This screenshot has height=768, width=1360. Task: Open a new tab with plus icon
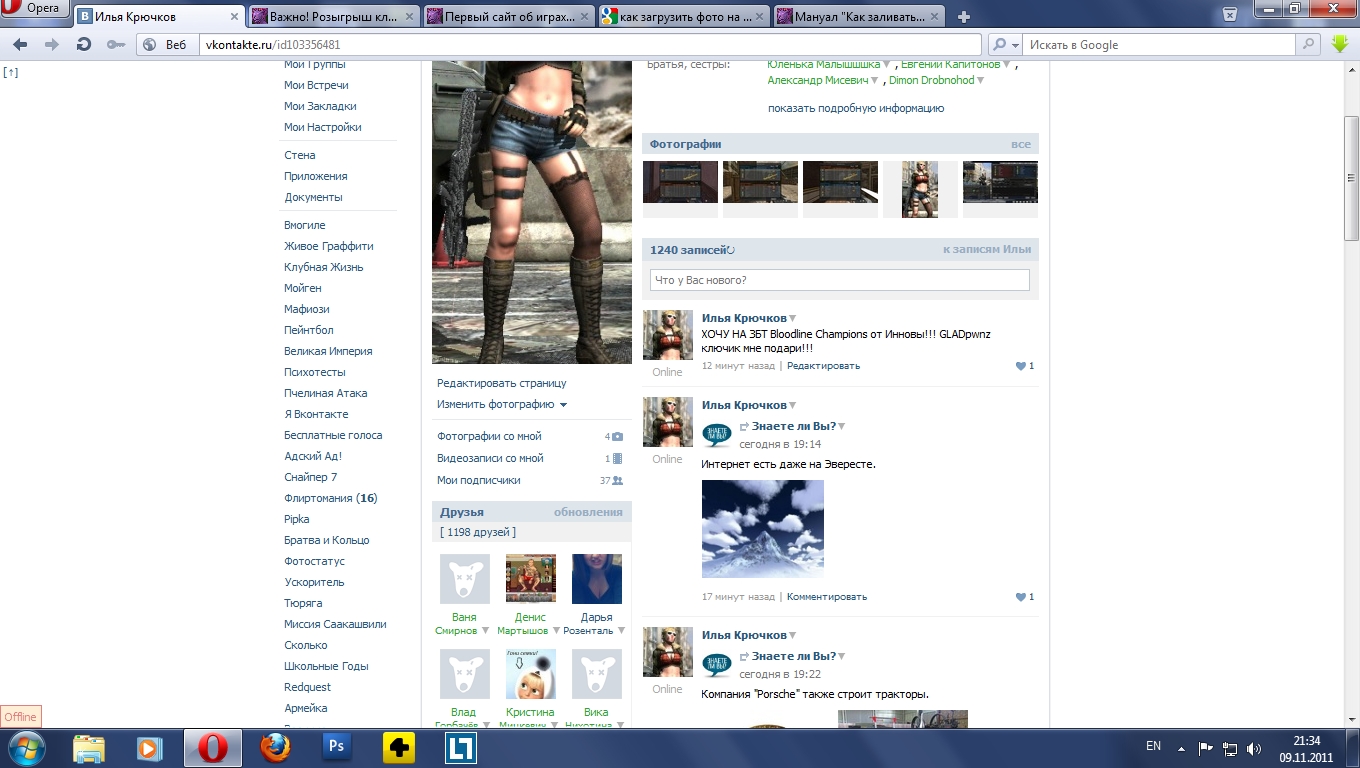[x=964, y=17]
